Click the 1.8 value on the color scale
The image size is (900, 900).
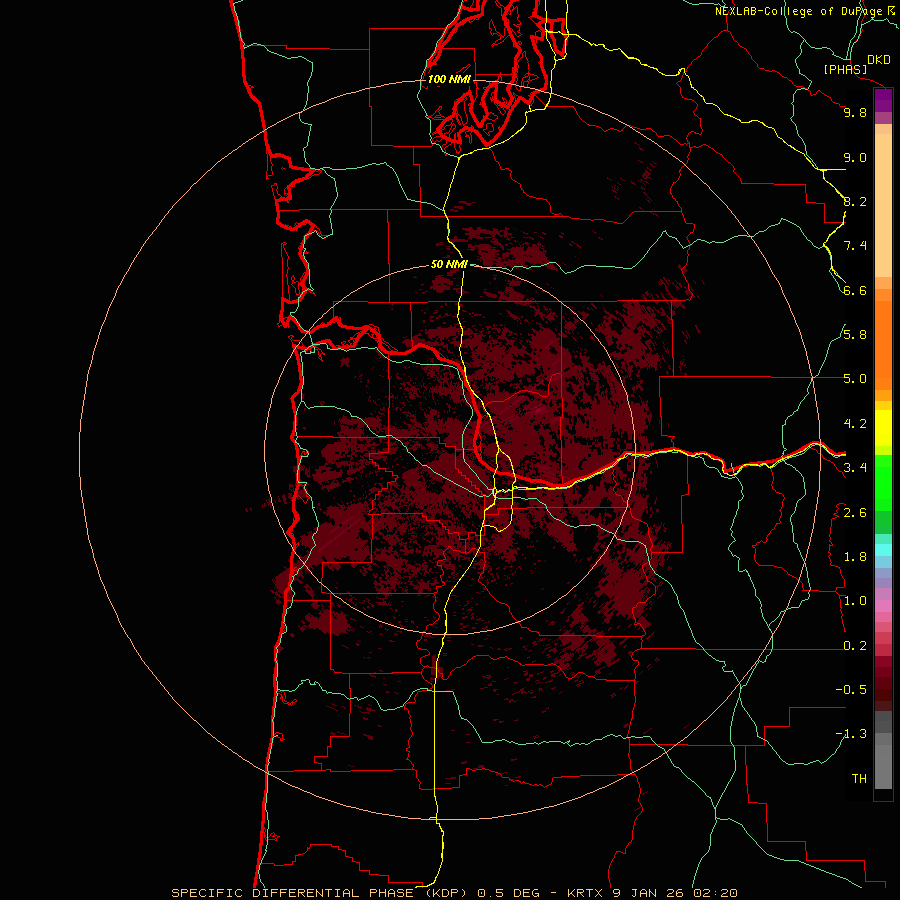tap(855, 556)
